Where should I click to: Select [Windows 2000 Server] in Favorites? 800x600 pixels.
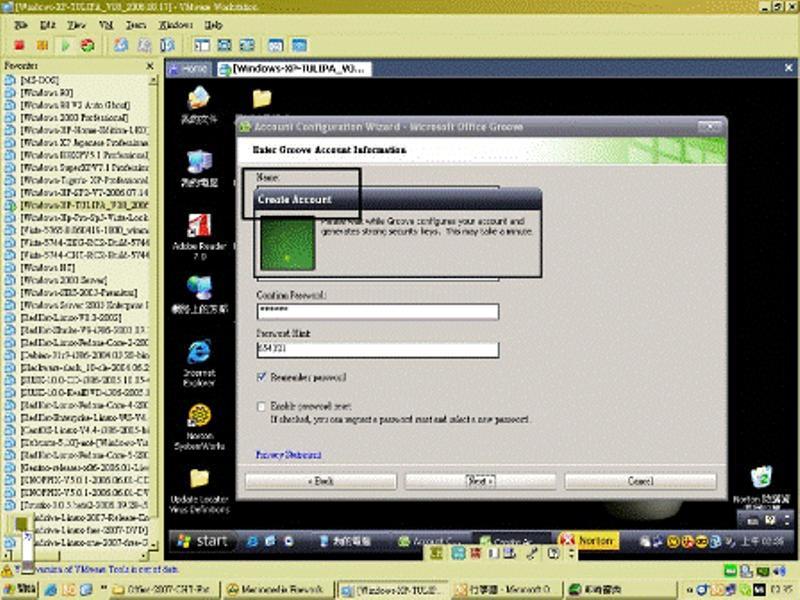pos(64,281)
